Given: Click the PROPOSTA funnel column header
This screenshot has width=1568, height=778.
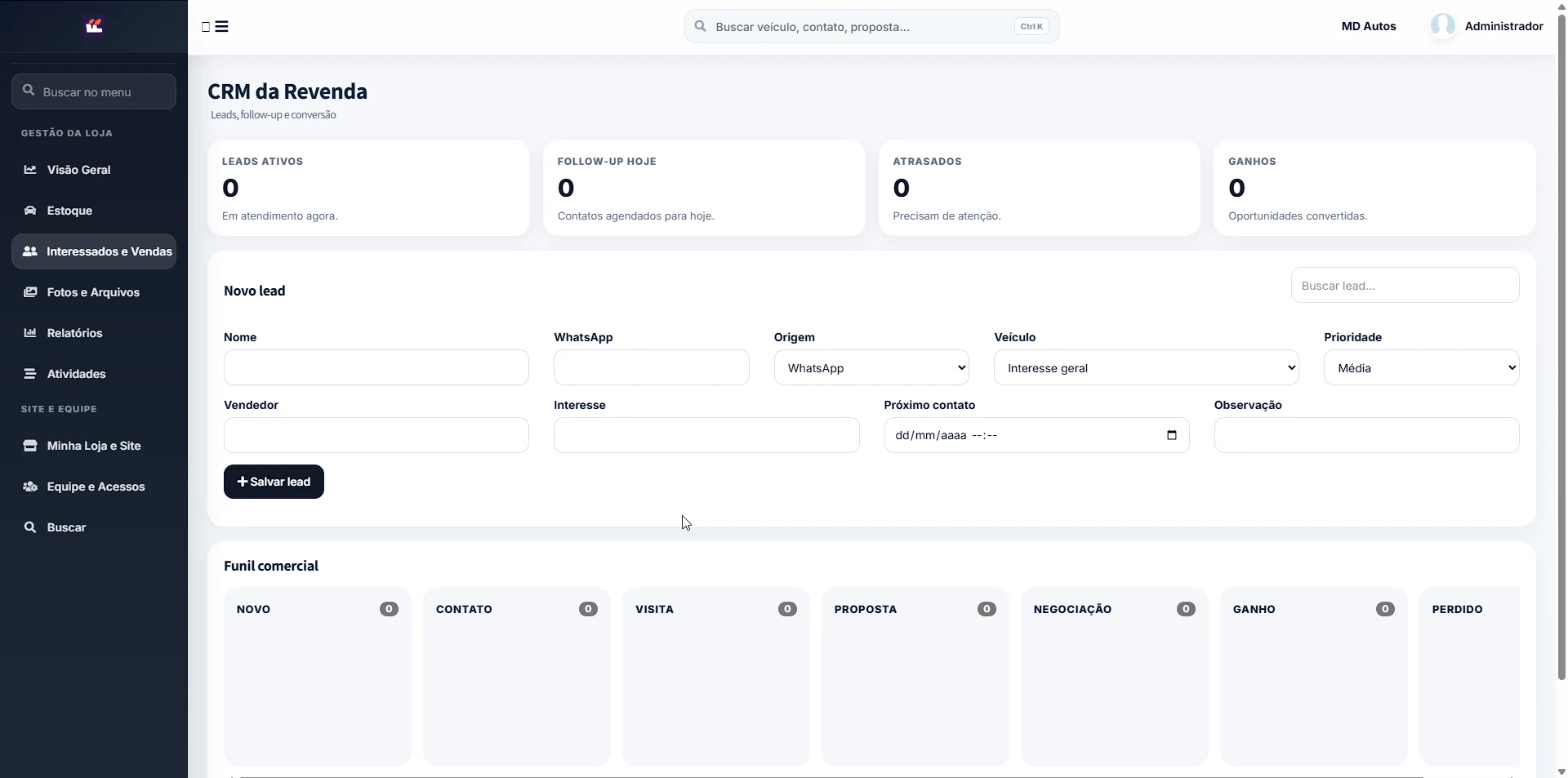Looking at the screenshot, I should (866, 609).
